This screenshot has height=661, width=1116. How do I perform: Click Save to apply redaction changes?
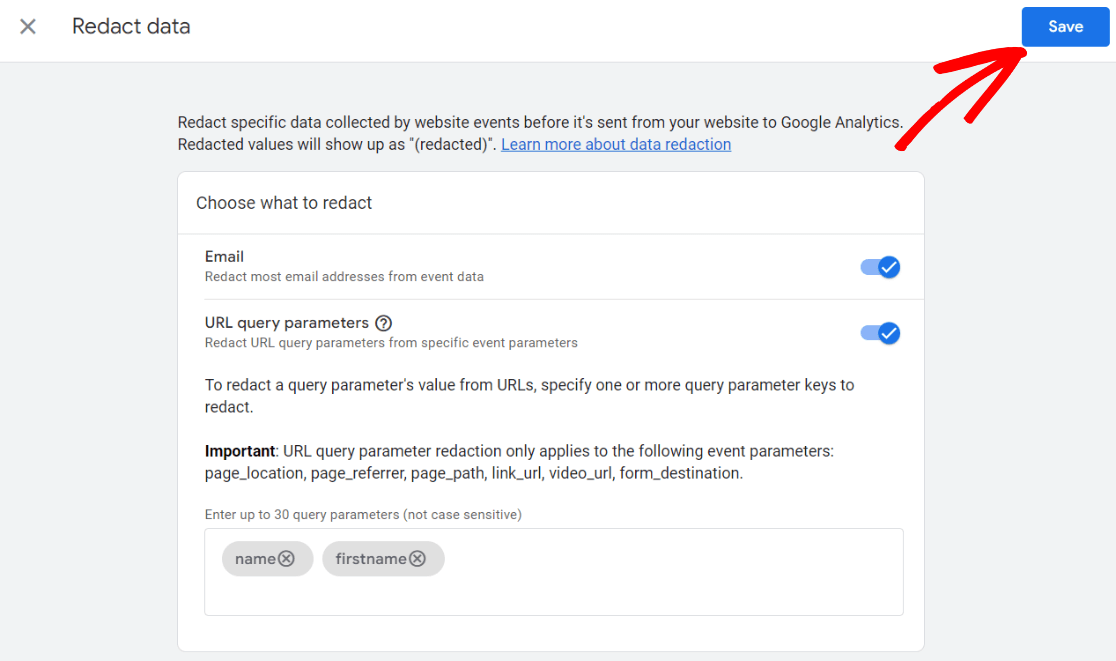point(1065,27)
